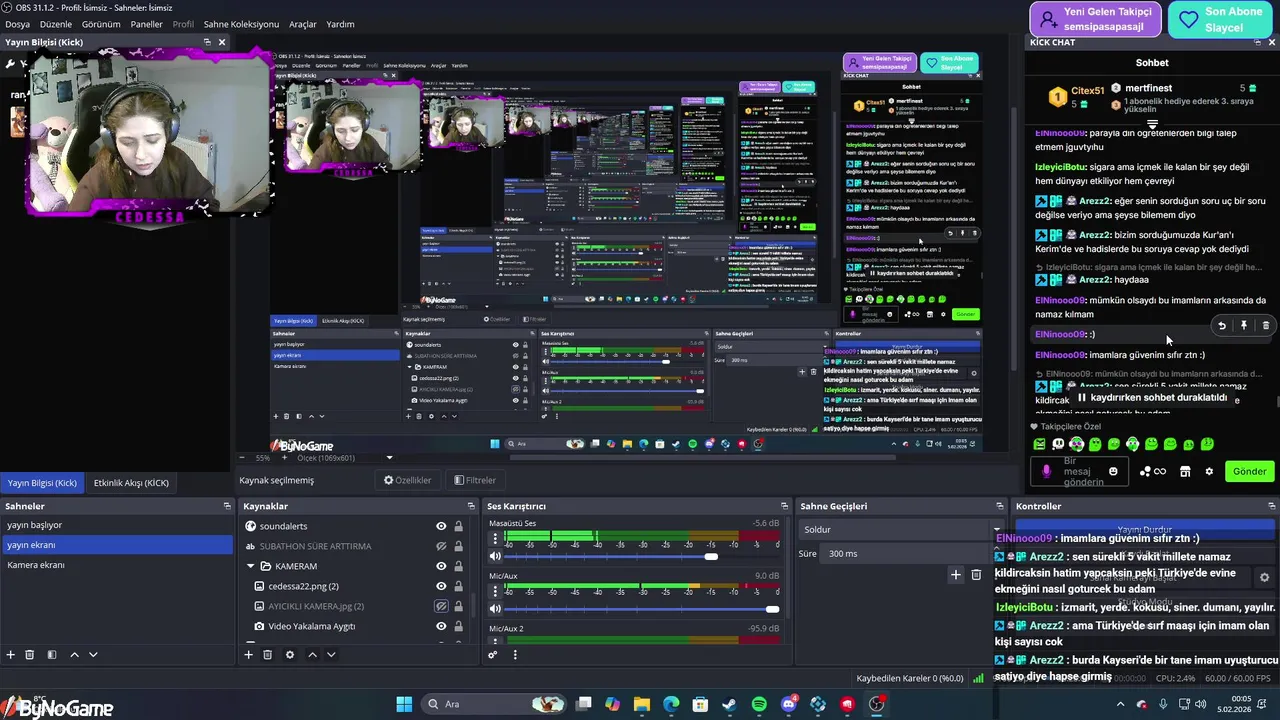Open the Soldur transition dropdown
The width and height of the screenshot is (1280, 720).
coord(901,529)
